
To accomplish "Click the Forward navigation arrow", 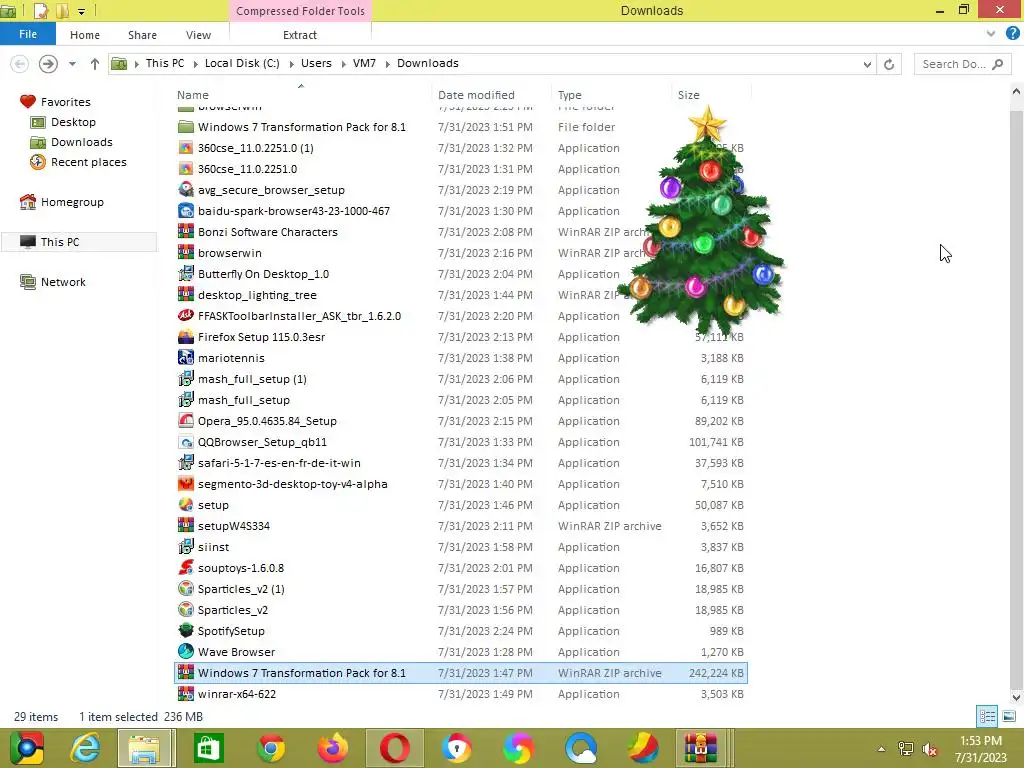I will click(x=48, y=63).
